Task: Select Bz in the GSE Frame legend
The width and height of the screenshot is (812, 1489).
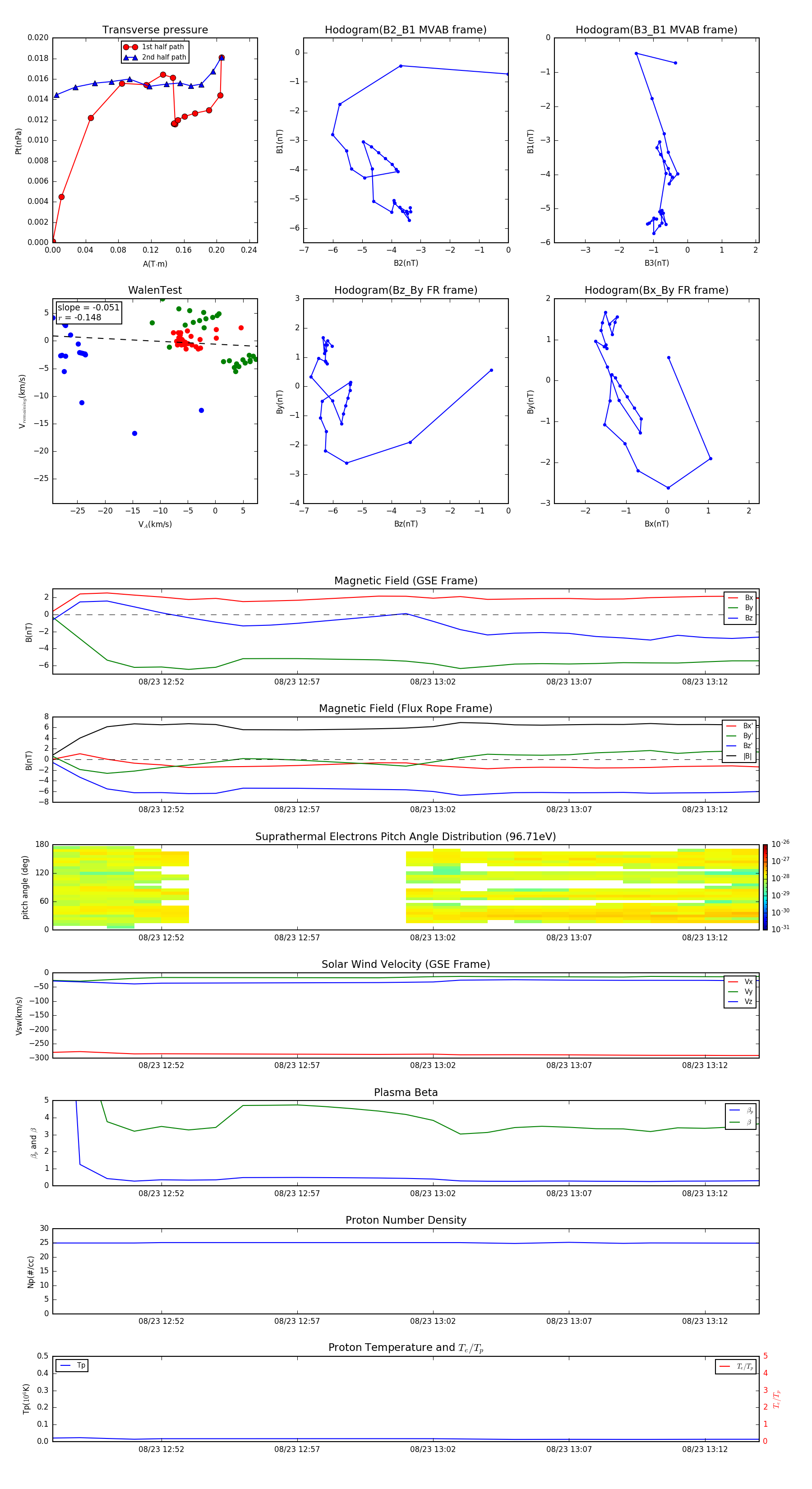Action: pos(741,618)
